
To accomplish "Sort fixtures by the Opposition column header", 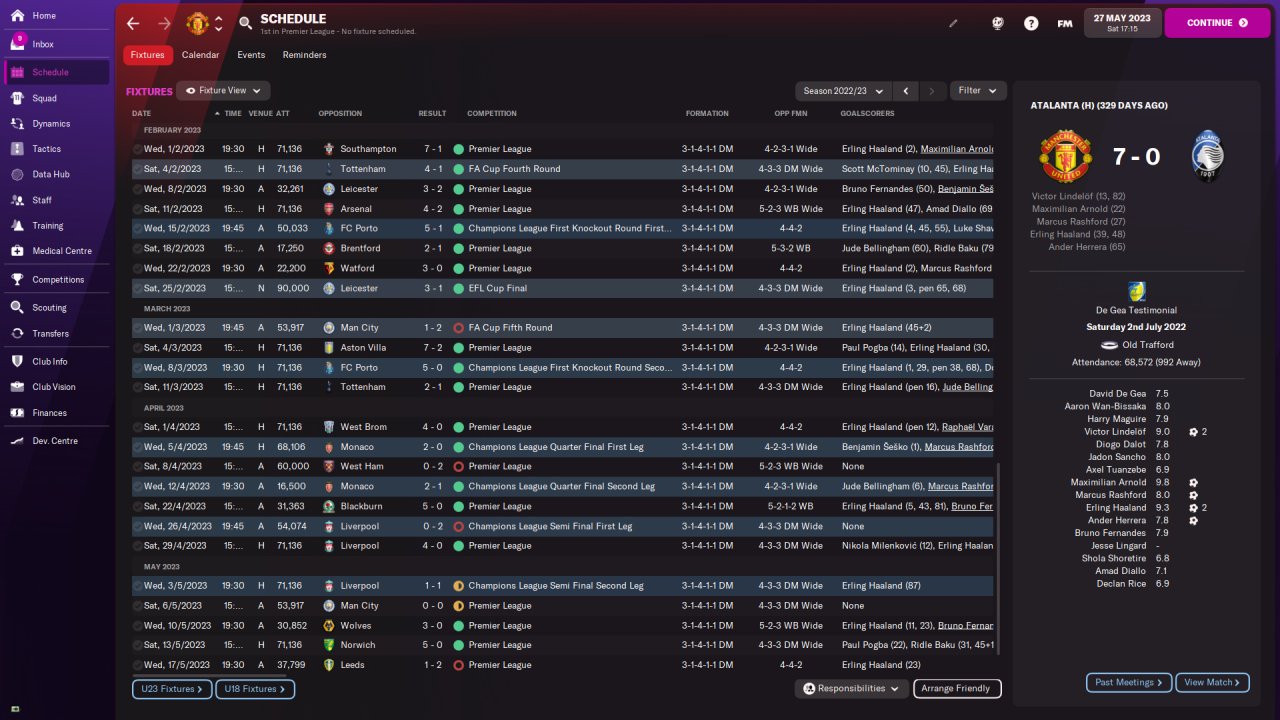I will (340, 114).
